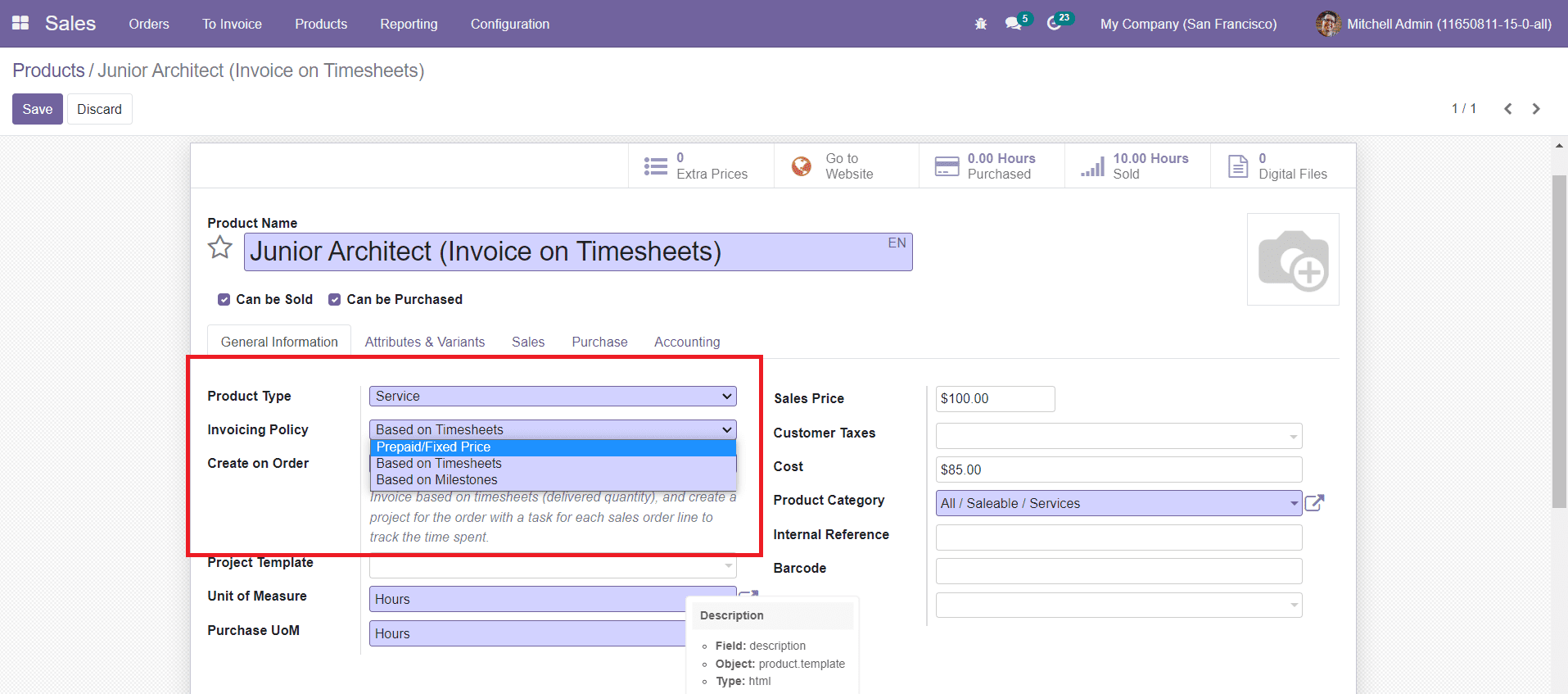The height and width of the screenshot is (694, 1568).
Task: Open the Customer Taxes dropdown
Action: tap(1118, 436)
